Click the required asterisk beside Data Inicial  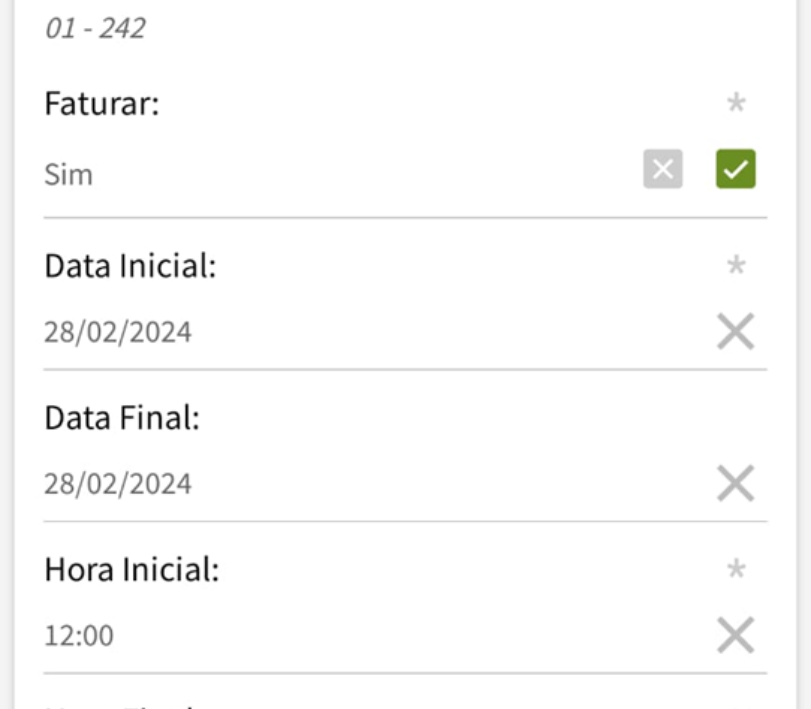click(736, 266)
